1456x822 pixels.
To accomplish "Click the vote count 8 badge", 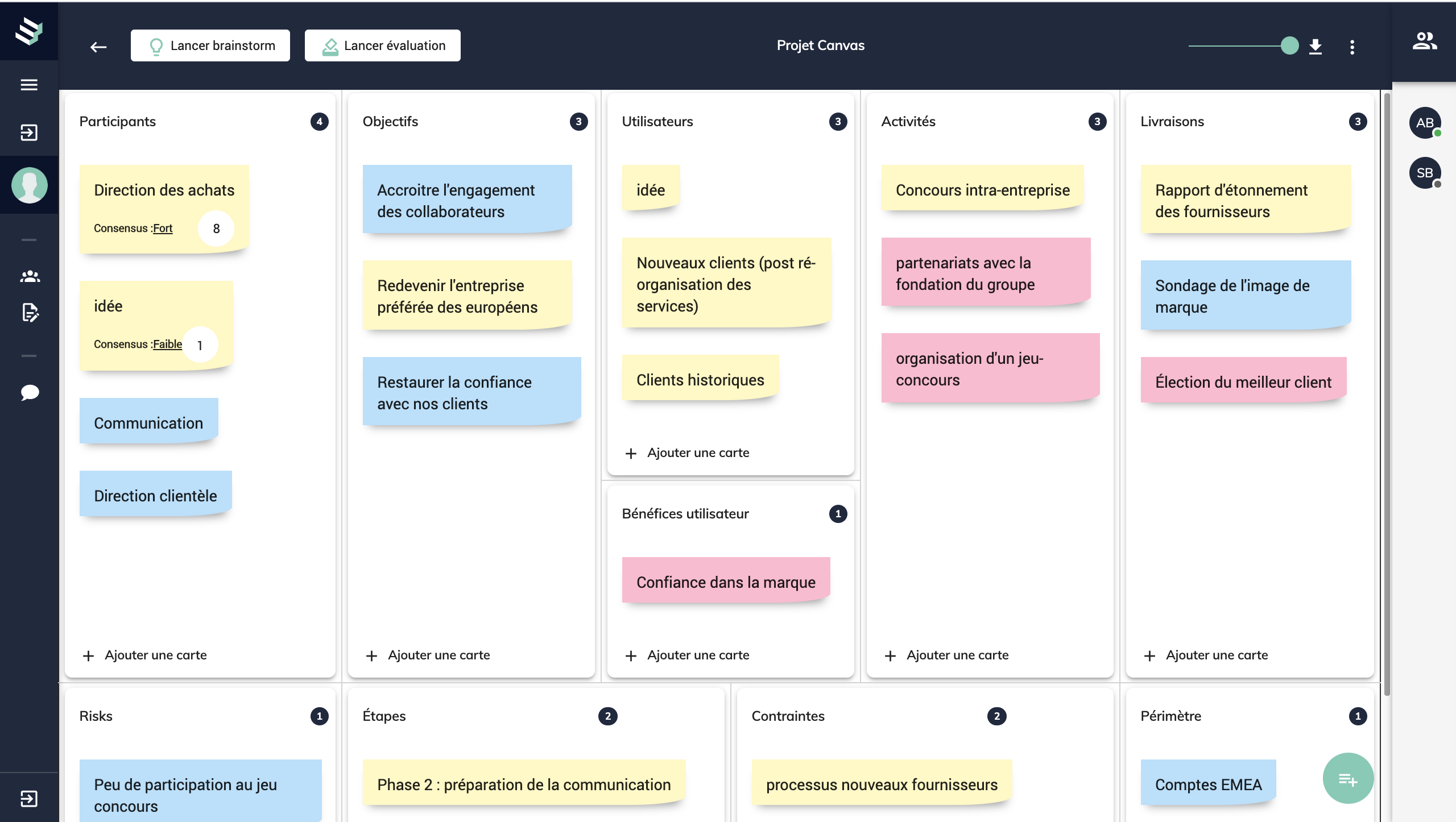I will point(216,229).
